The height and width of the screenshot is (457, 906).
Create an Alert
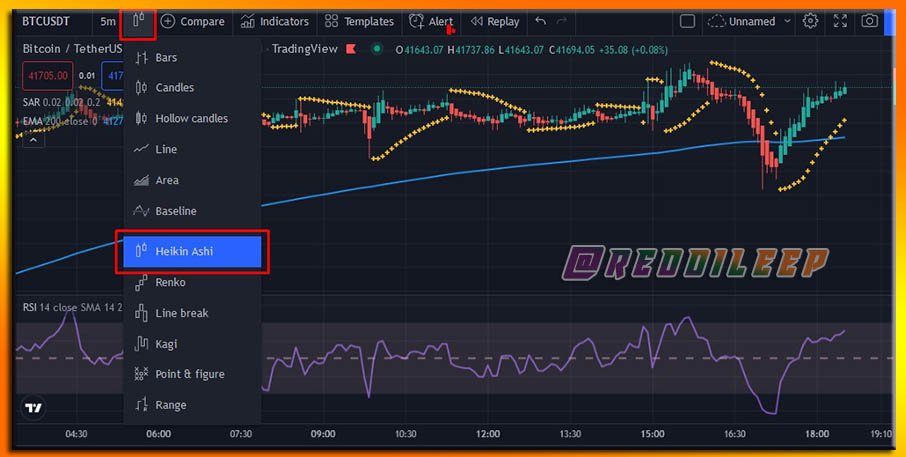click(431, 21)
